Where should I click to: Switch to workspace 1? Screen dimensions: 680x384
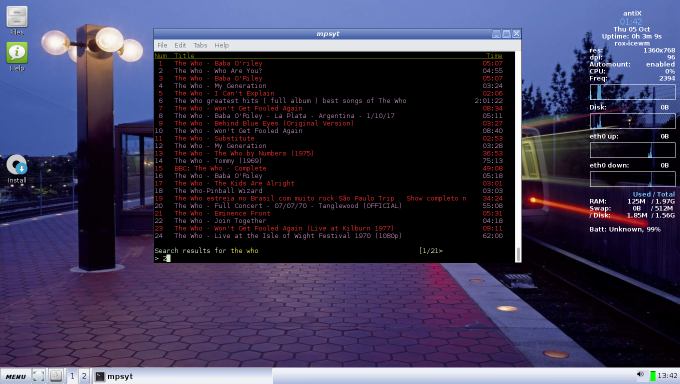tap(72, 376)
